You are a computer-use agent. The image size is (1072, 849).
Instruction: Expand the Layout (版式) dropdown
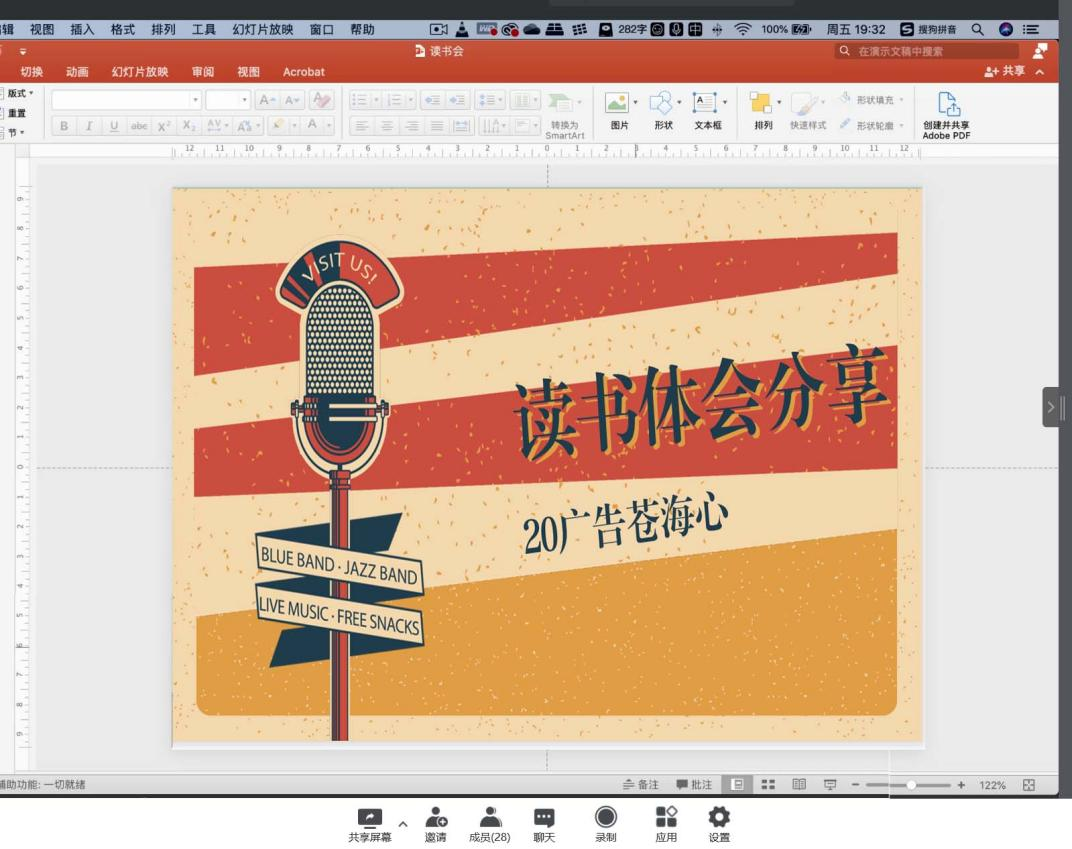pos(18,93)
